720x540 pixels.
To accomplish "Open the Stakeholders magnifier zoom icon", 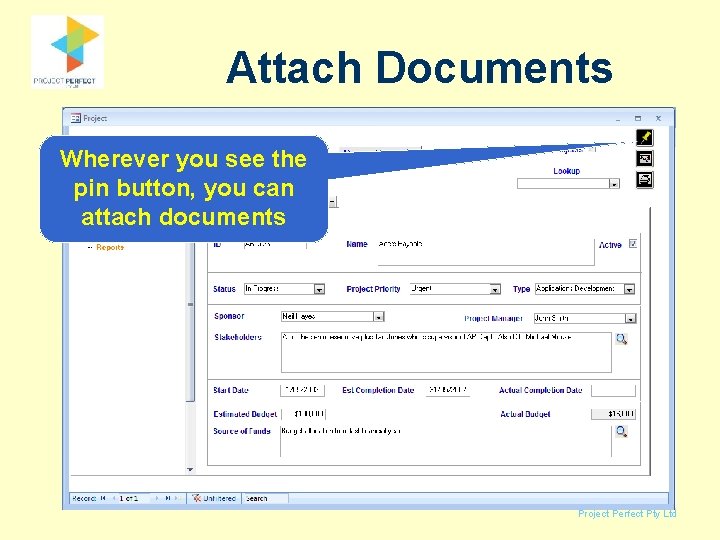I will (x=621, y=339).
